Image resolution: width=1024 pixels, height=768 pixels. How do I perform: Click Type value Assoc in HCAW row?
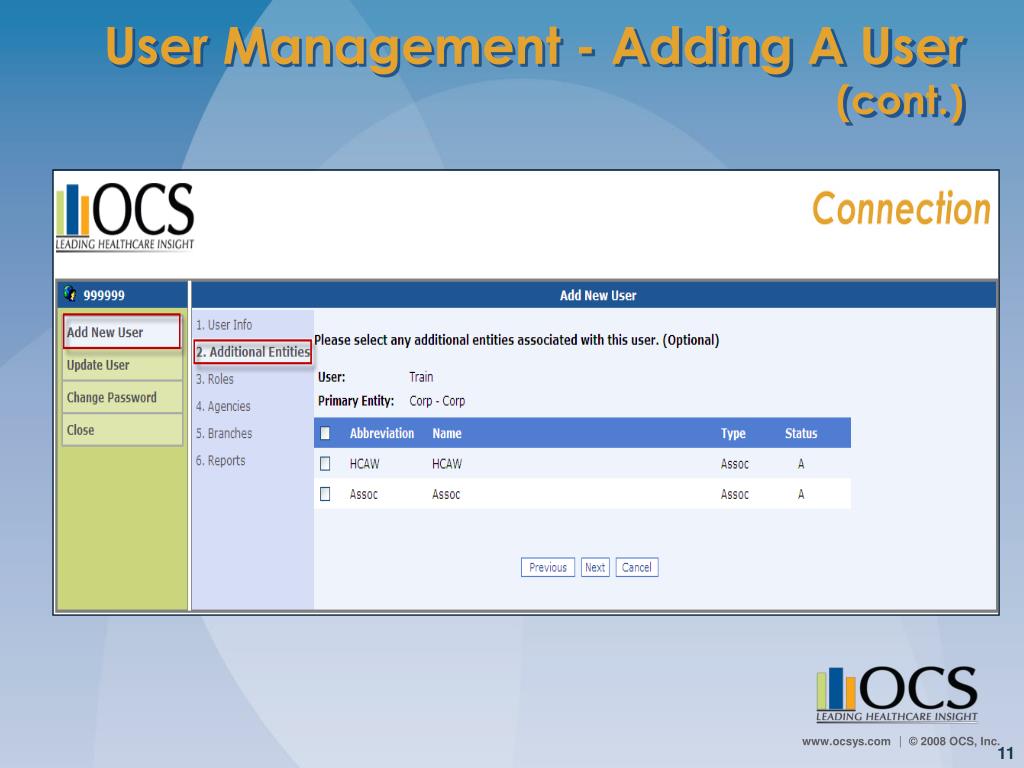coord(735,464)
